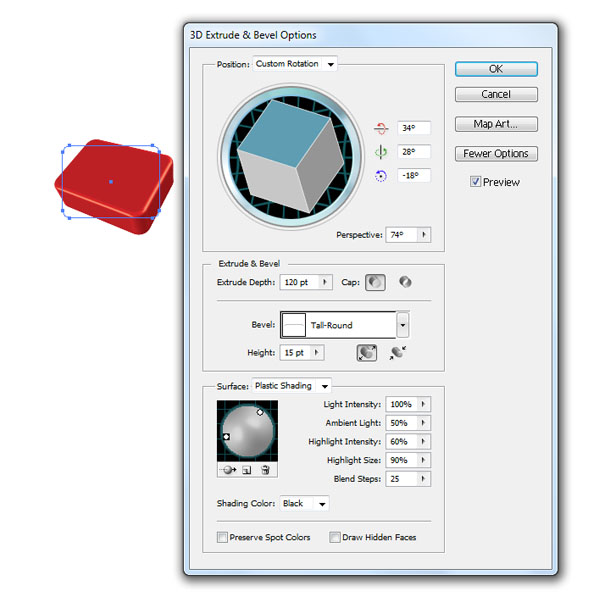The image size is (600, 600).
Task: Select Bevel Extent Out button
Action: tap(367, 353)
